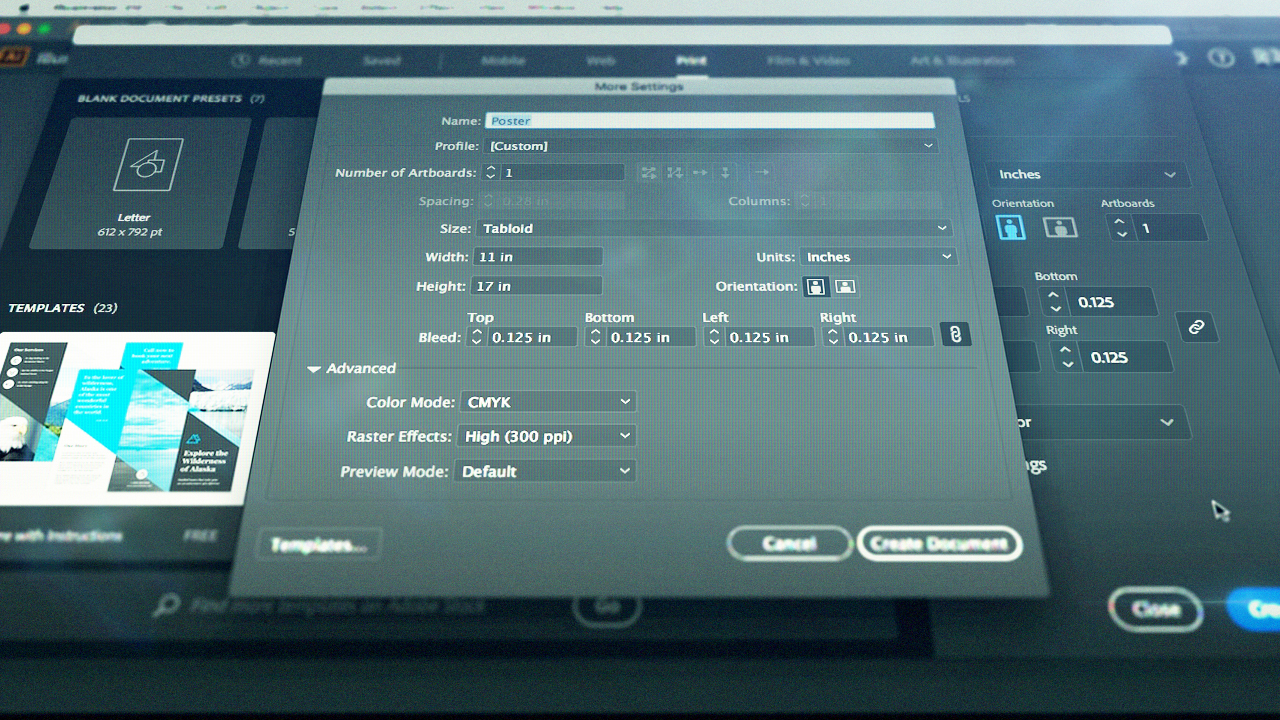Image resolution: width=1280 pixels, height=720 pixels.
Task: Select portrait orientation in the right panel
Action: tap(1011, 227)
